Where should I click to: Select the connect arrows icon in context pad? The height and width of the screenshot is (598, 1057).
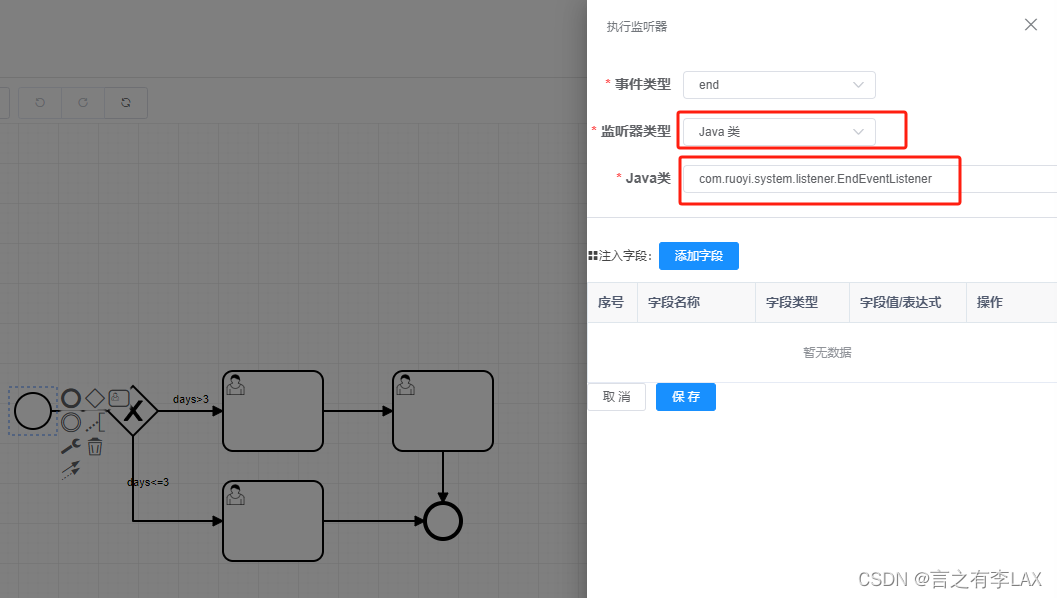point(70,467)
